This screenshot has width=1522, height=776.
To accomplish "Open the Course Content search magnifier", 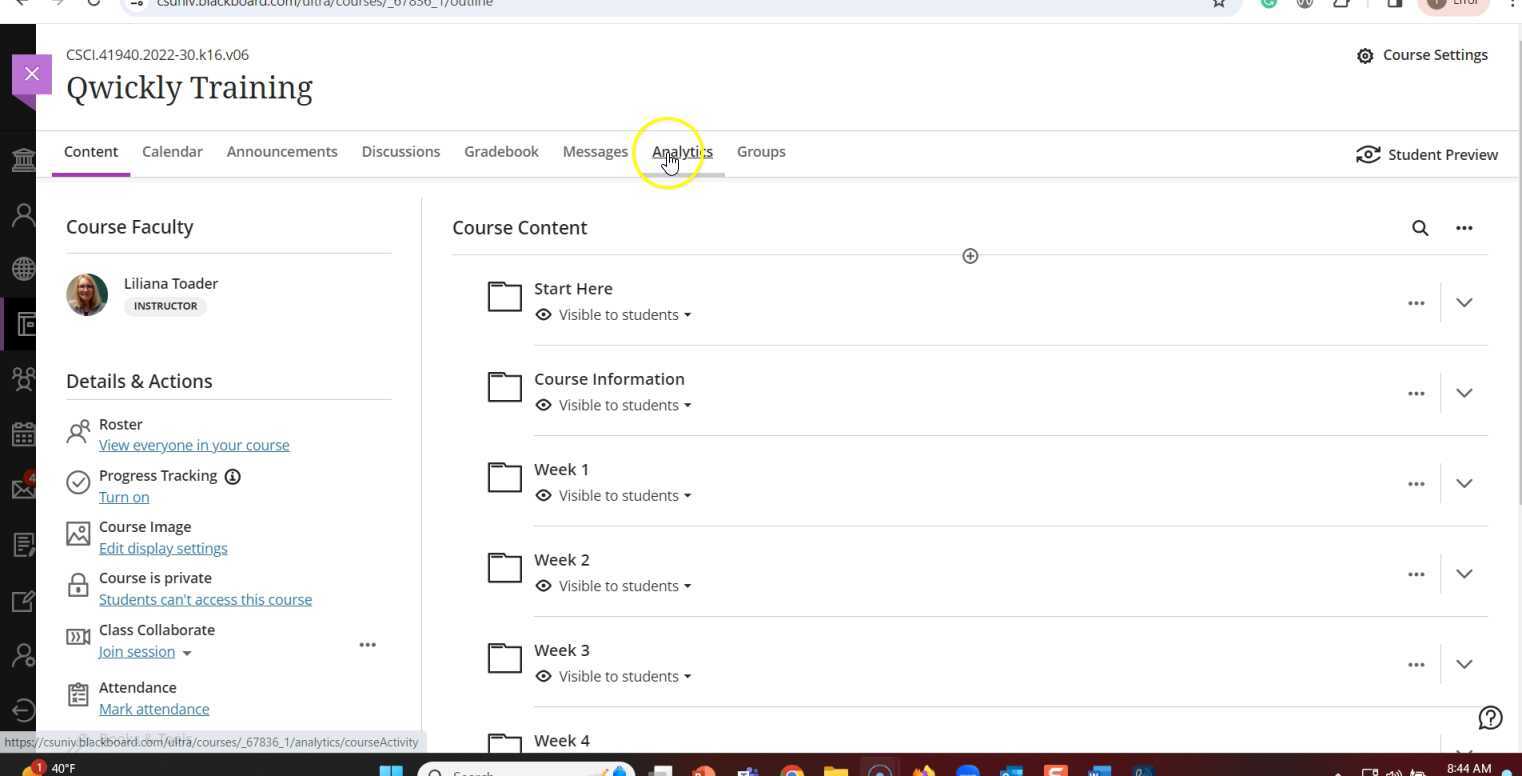I will (x=1420, y=228).
